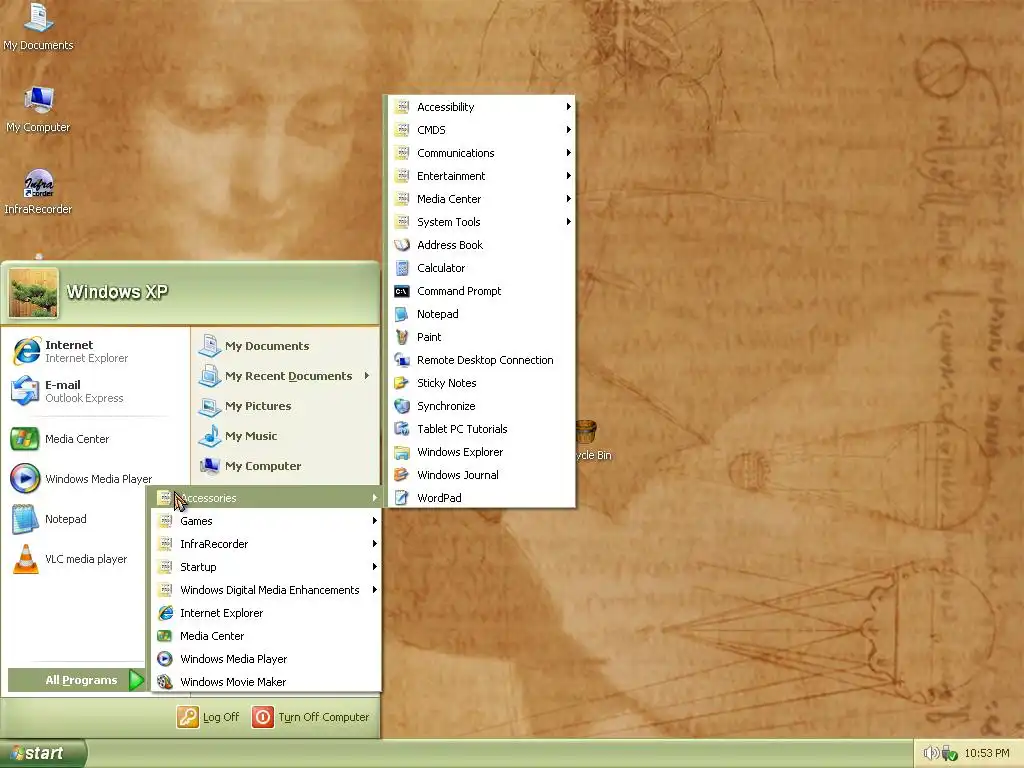Expand the Accessibility submenu arrow
Viewport: 1024px width, 768px height.
[x=569, y=106]
